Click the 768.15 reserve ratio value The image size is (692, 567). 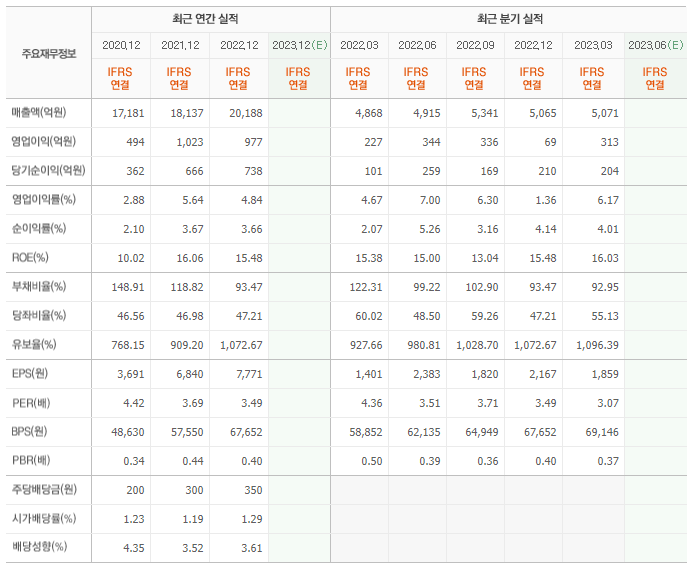(128, 345)
